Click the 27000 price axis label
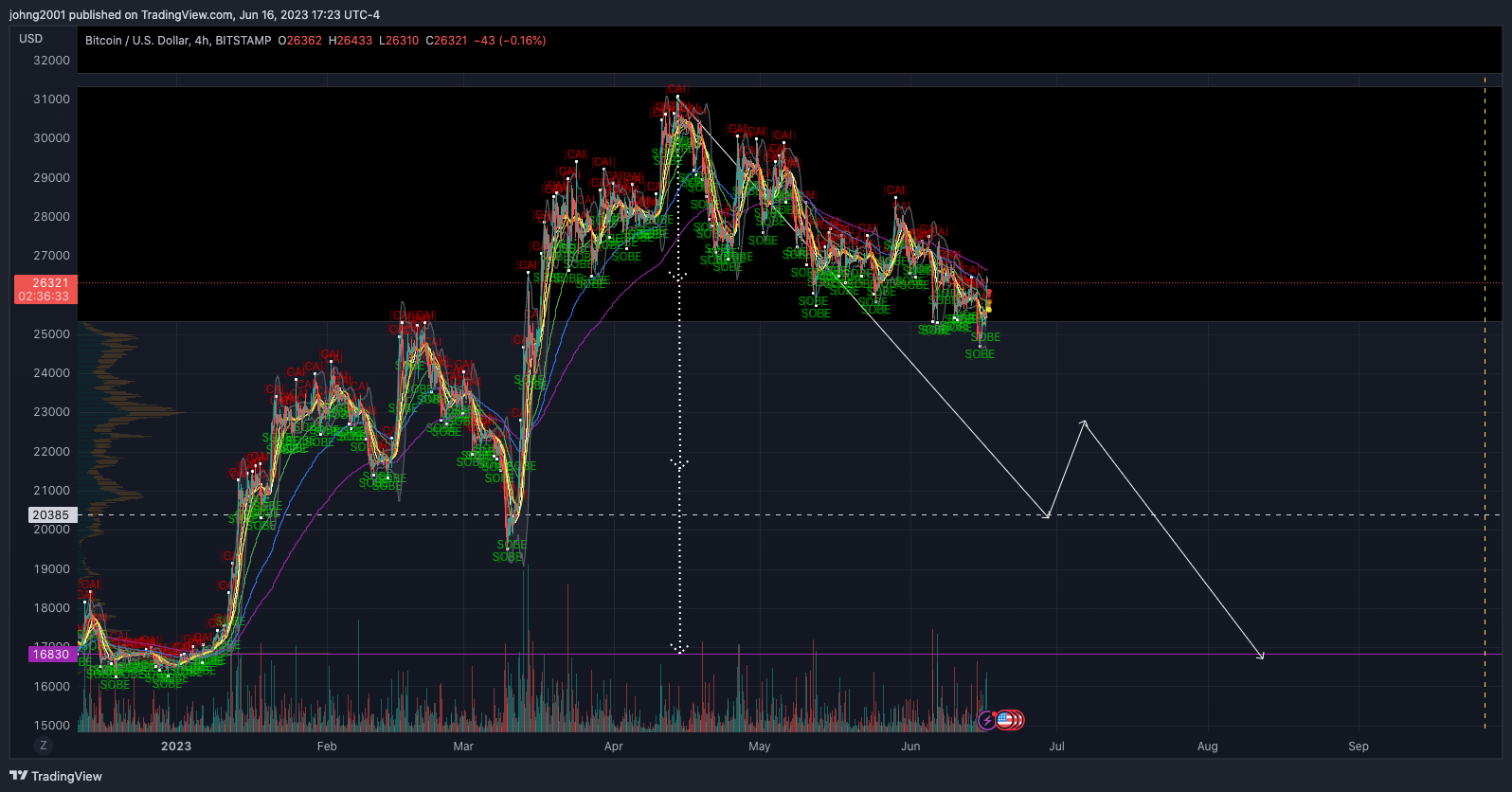The width and height of the screenshot is (1512, 792). (x=52, y=256)
